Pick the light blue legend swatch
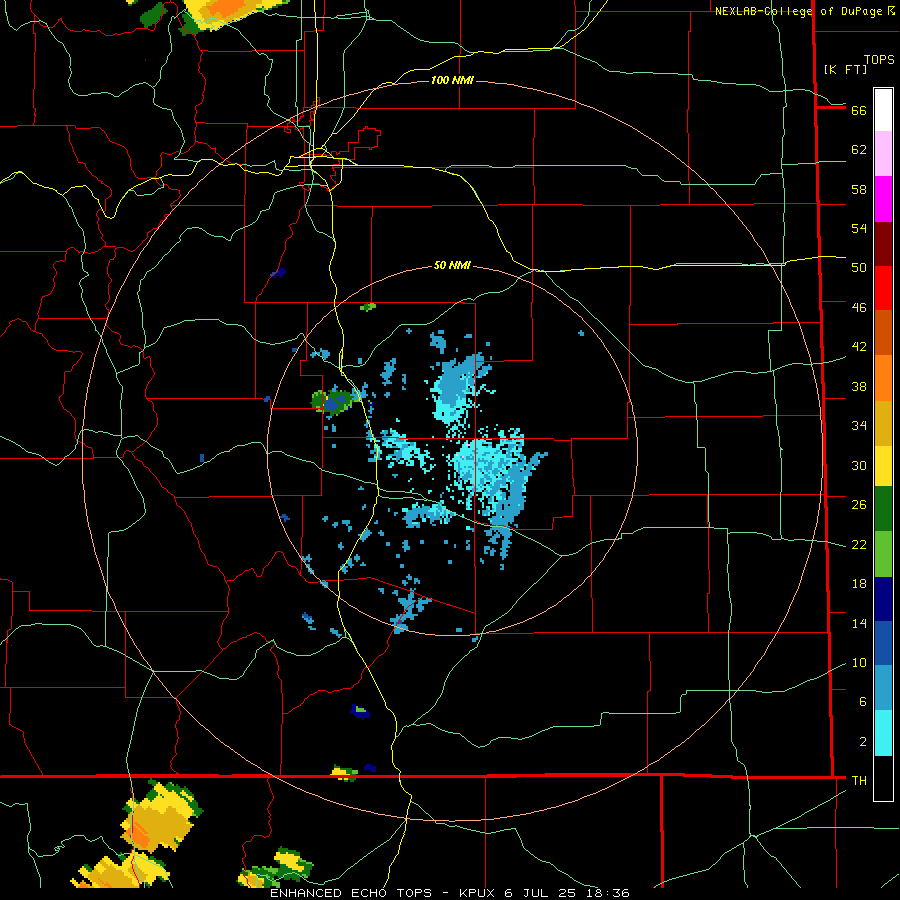The image size is (900, 900). point(883,688)
